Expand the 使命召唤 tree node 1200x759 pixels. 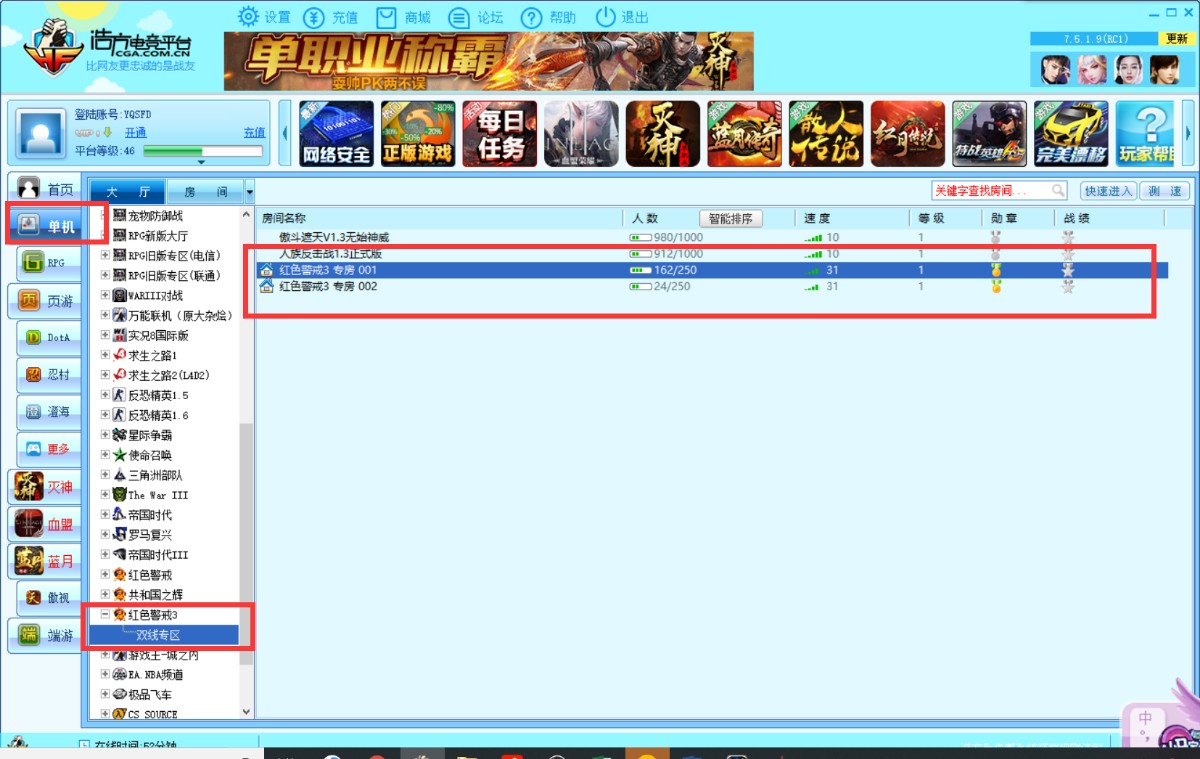[x=106, y=455]
